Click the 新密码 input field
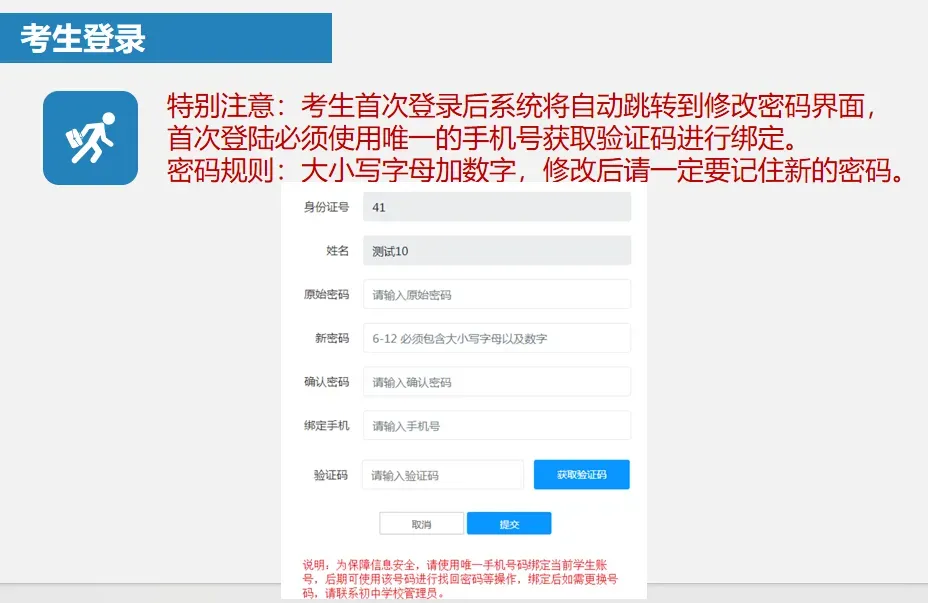Viewport: 928px width, 603px height. coord(497,338)
